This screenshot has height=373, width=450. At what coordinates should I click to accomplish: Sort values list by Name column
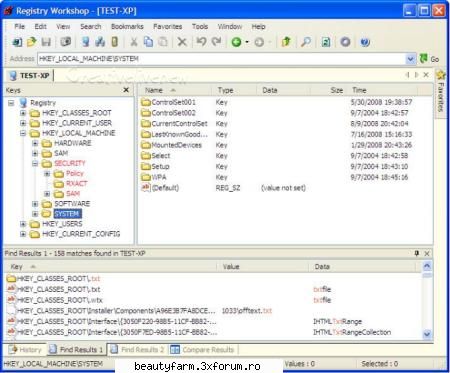[174, 90]
